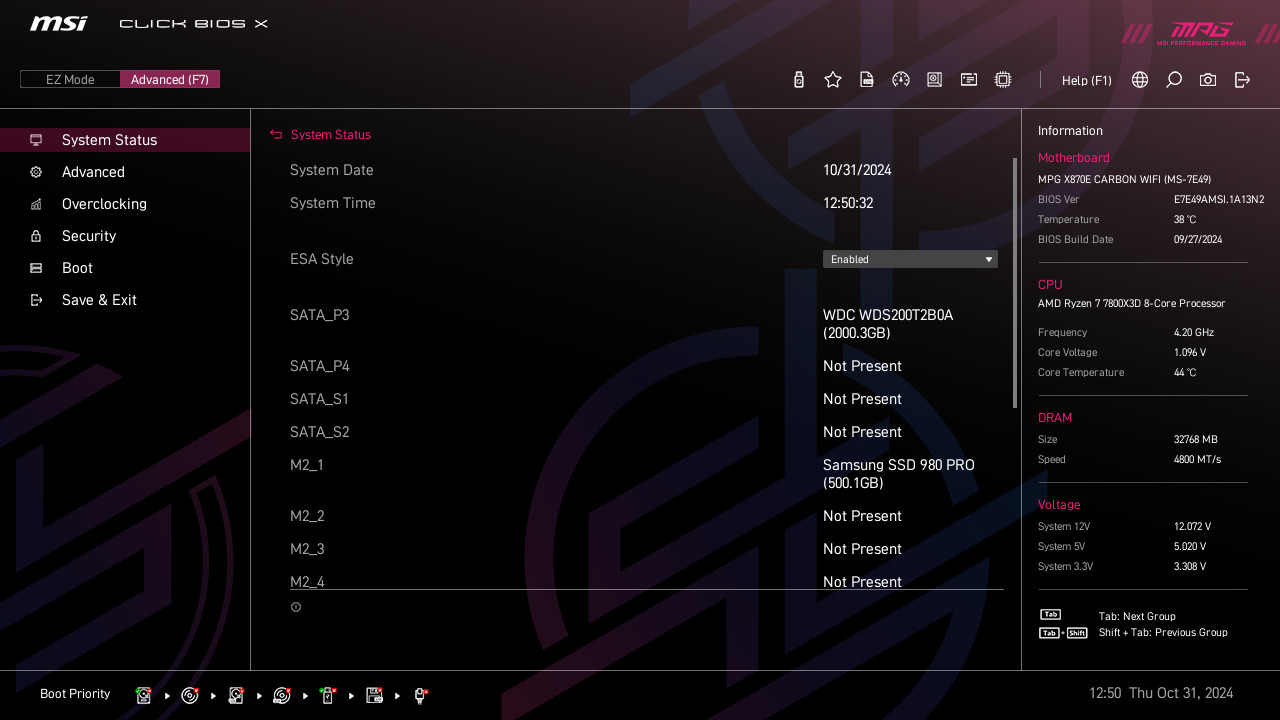Select the M2_3 row label
Screen dimensions: 1280x720
pos(307,549)
